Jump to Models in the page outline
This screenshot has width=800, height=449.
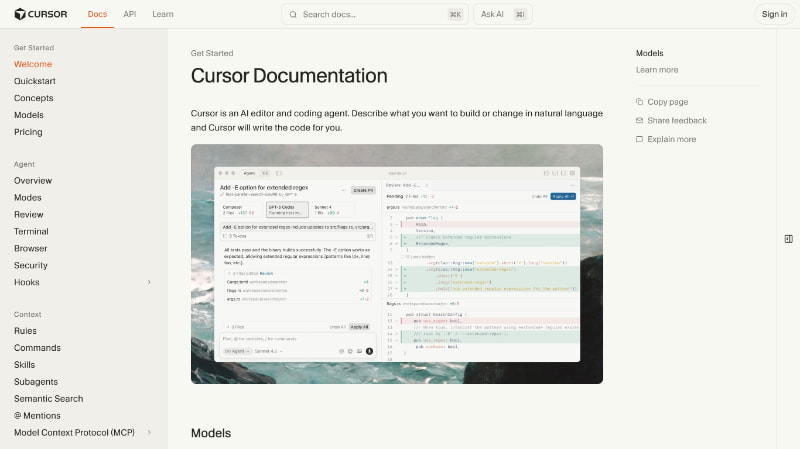tap(649, 53)
